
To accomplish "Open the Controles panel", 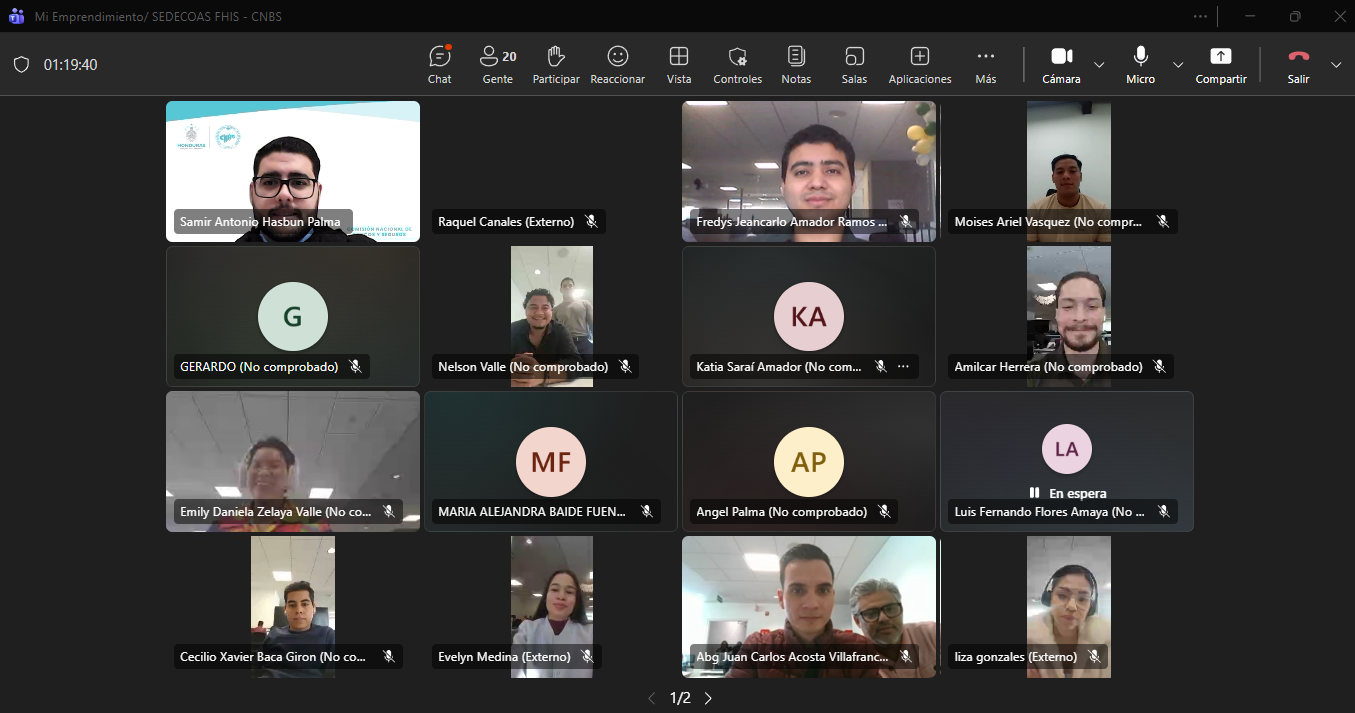I will (737, 64).
